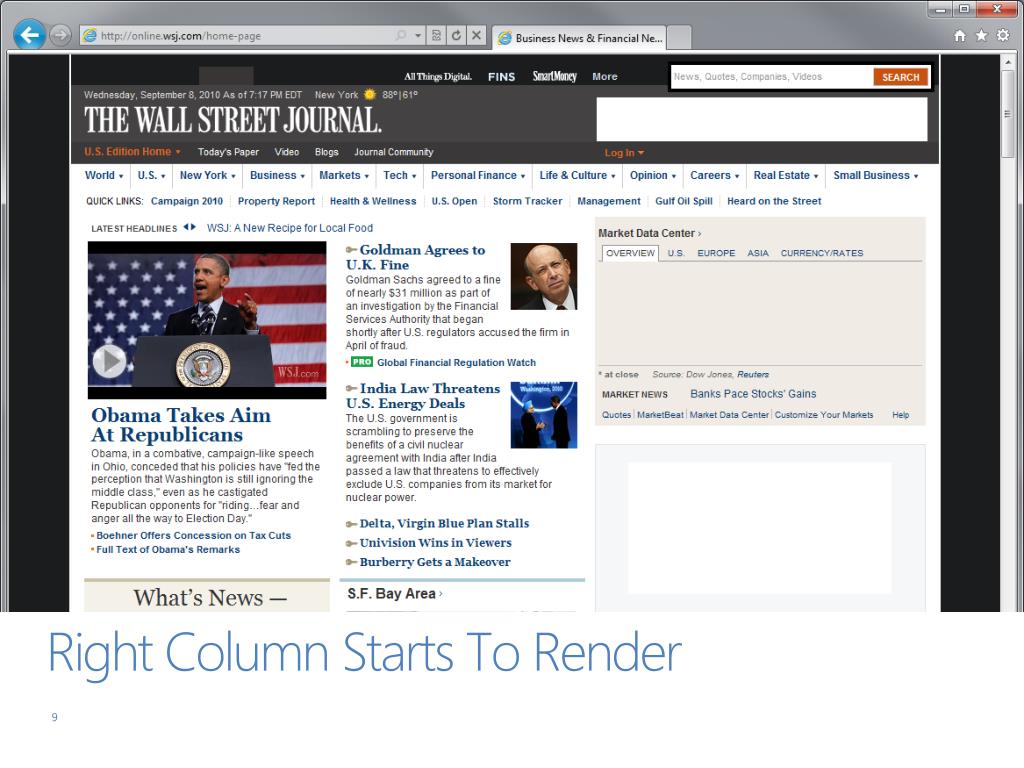
Task: Play the Obama speech video
Action: pos(109,360)
